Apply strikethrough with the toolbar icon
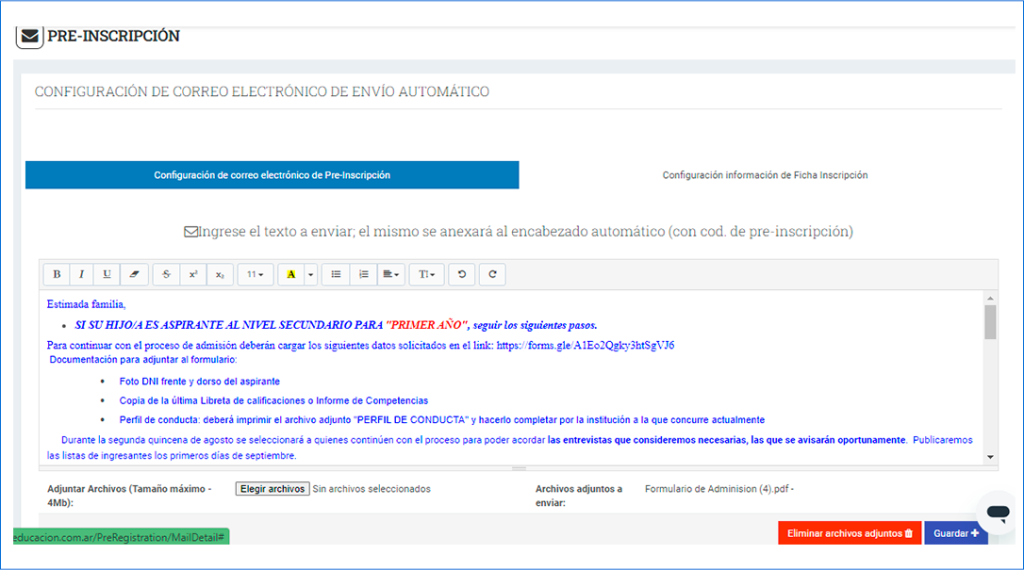The width and height of the screenshot is (1024, 570). tap(167, 274)
